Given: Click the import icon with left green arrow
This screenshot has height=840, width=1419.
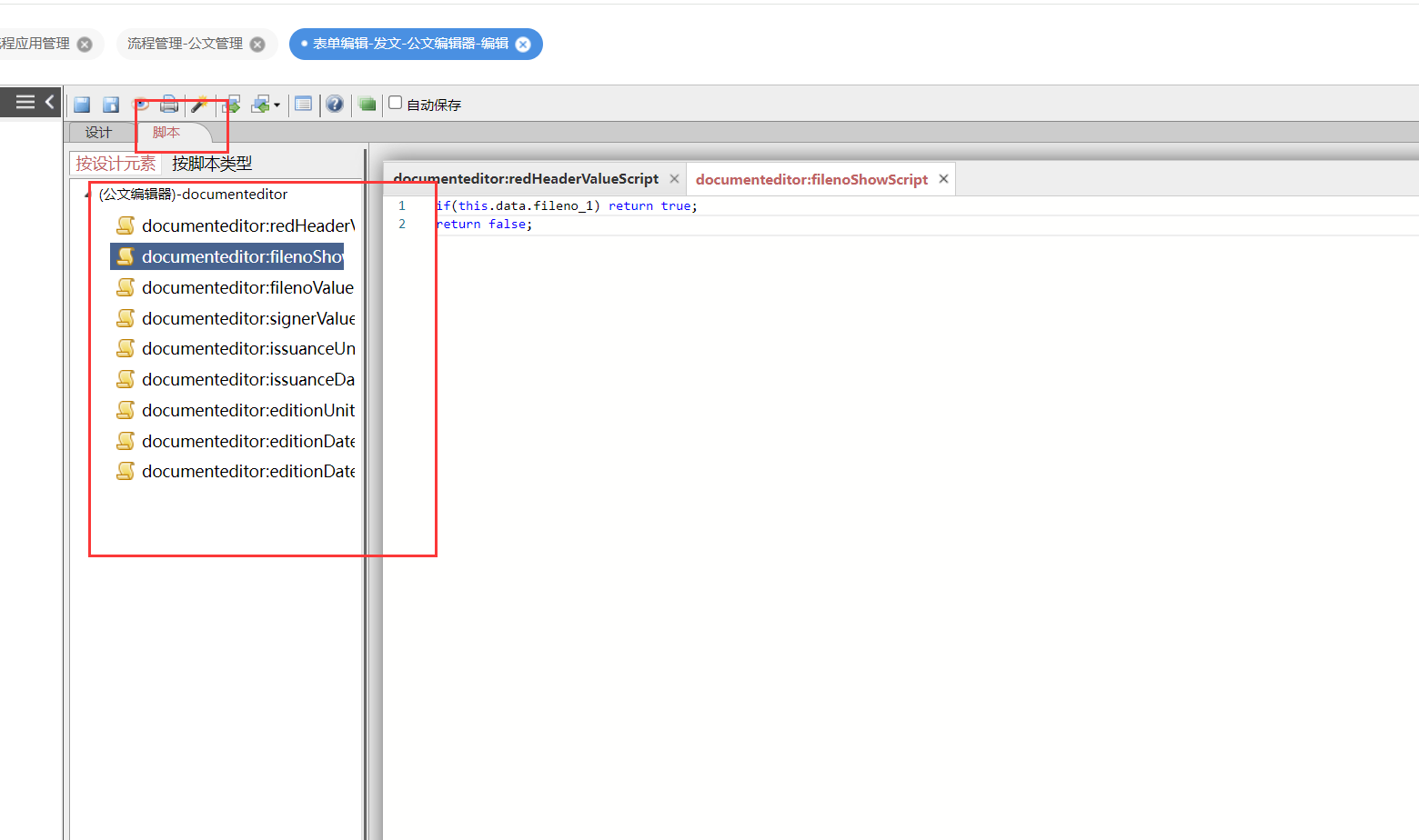Looking at the screenshot, I should tap(260, 105).
